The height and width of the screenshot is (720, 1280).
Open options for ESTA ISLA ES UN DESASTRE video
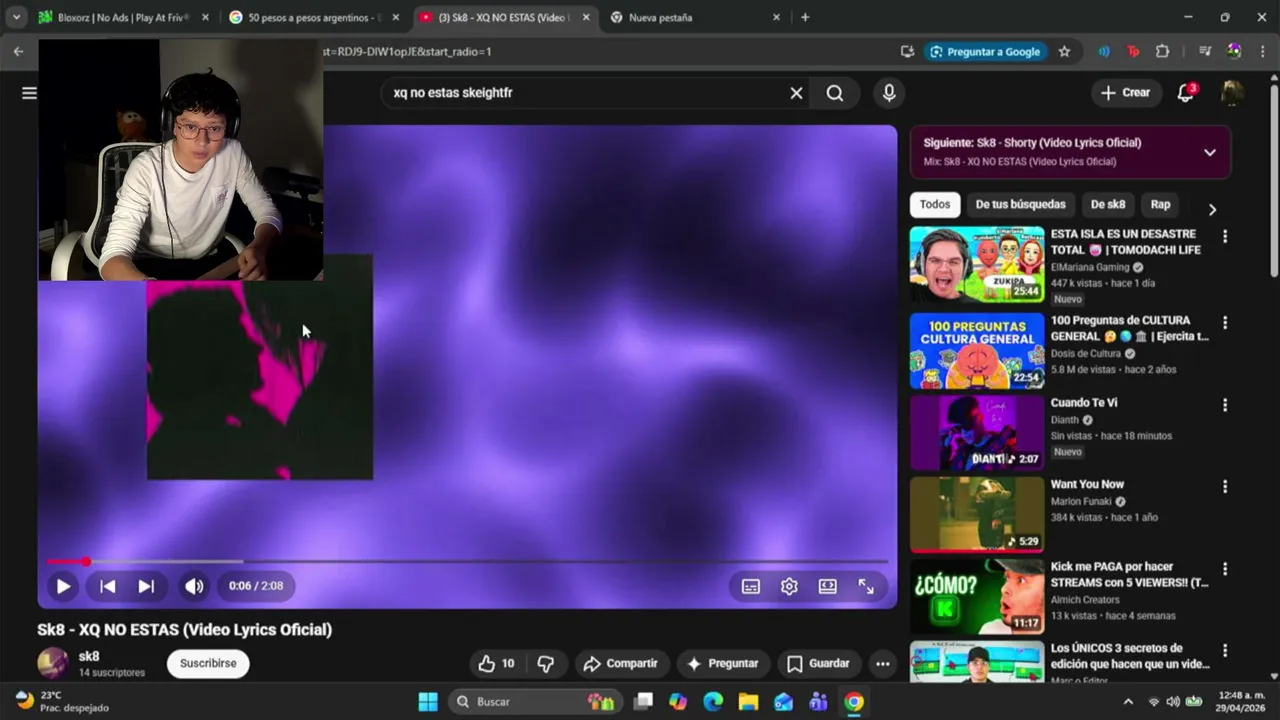1224,237
